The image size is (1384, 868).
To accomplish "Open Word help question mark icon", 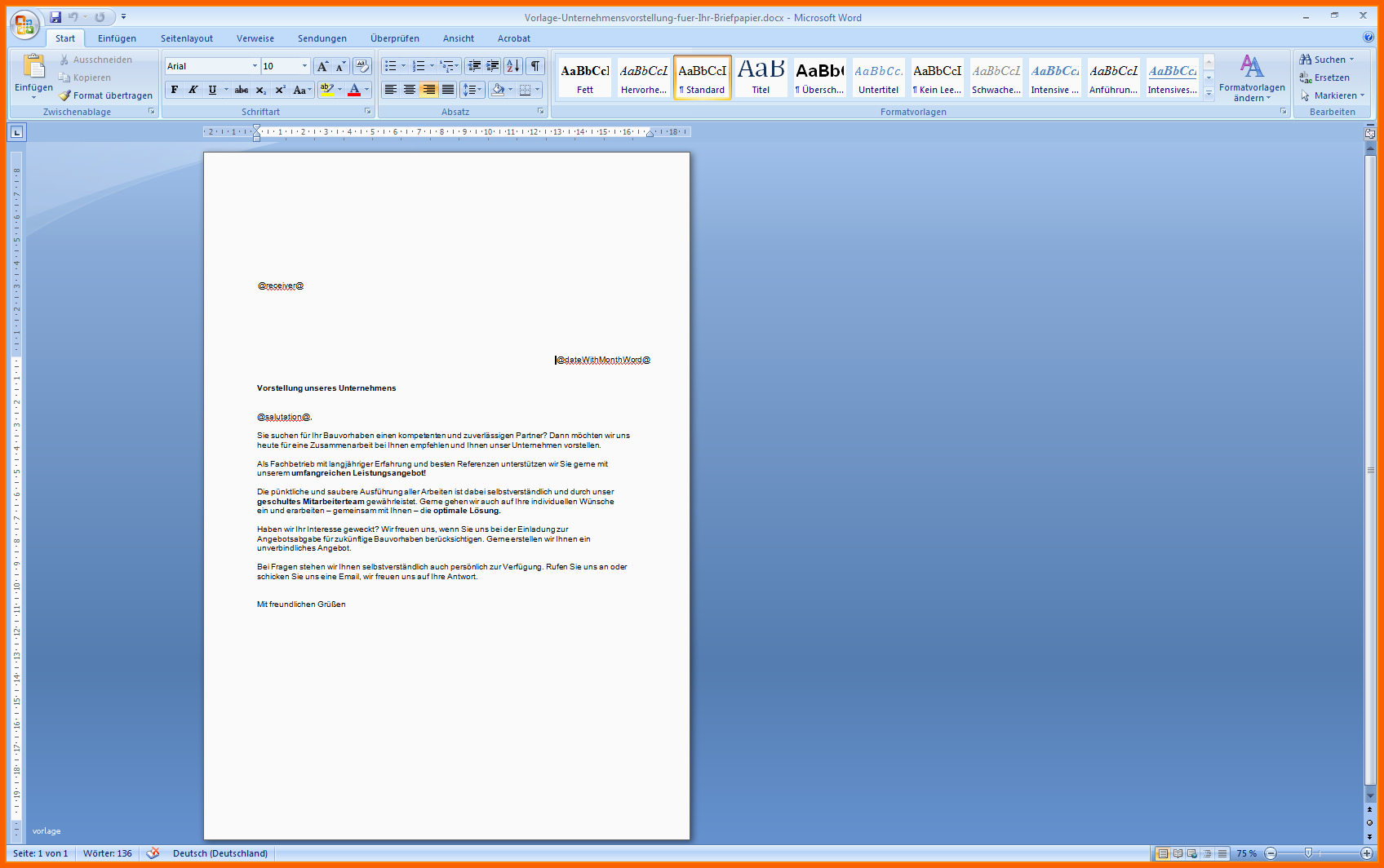I will pos(1368,37).
